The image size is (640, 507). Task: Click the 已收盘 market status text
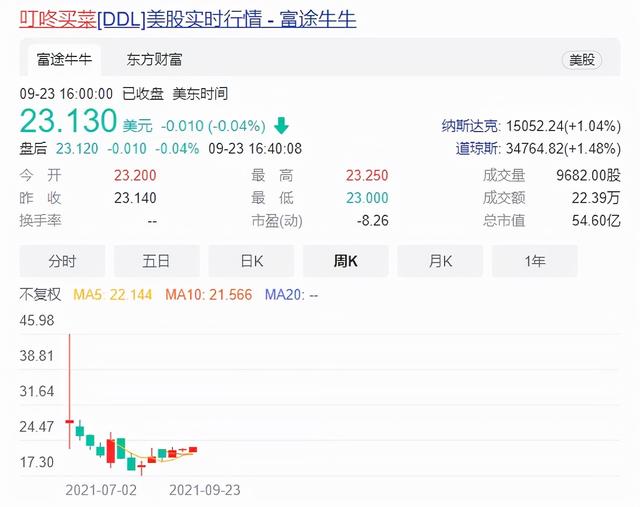pyautogui.click(x=143, y=94)
